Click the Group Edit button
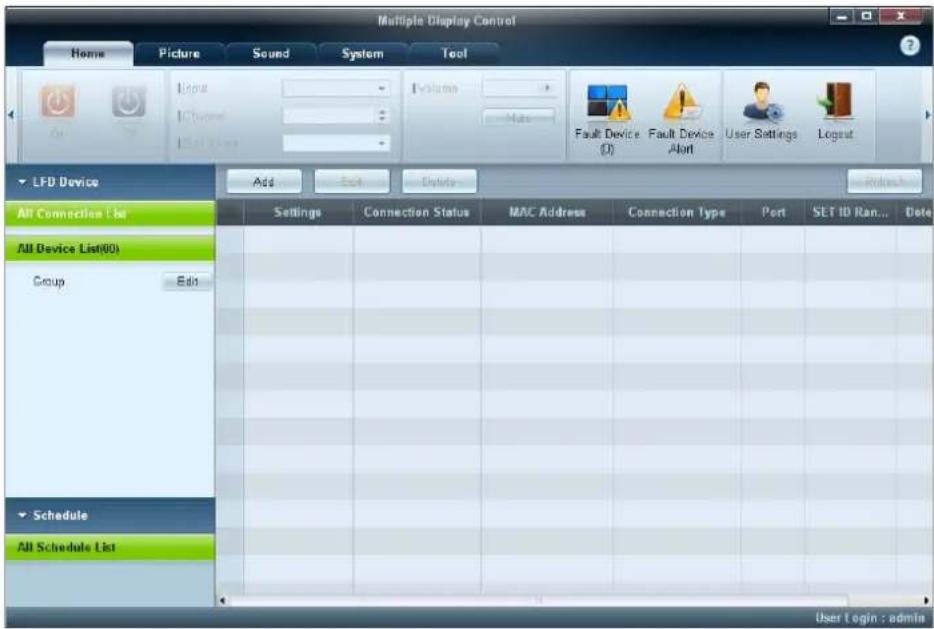The image size is (934, 629). pyautogui.click(x=188, y=281)
